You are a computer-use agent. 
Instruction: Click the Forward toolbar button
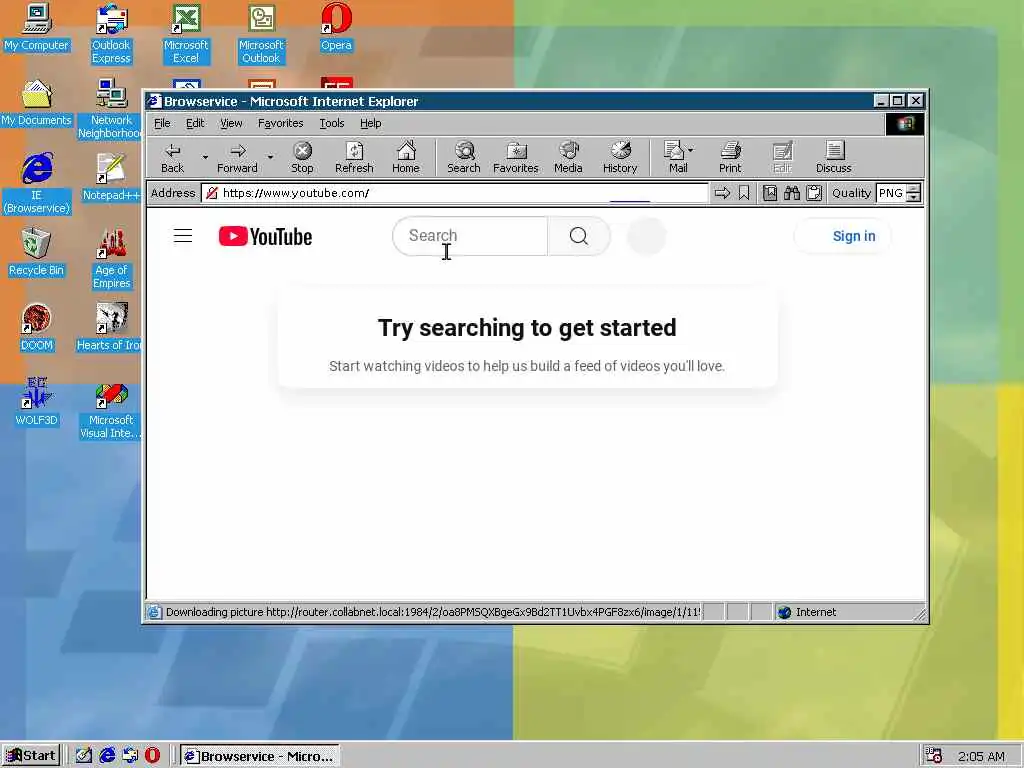coord(237,157)
